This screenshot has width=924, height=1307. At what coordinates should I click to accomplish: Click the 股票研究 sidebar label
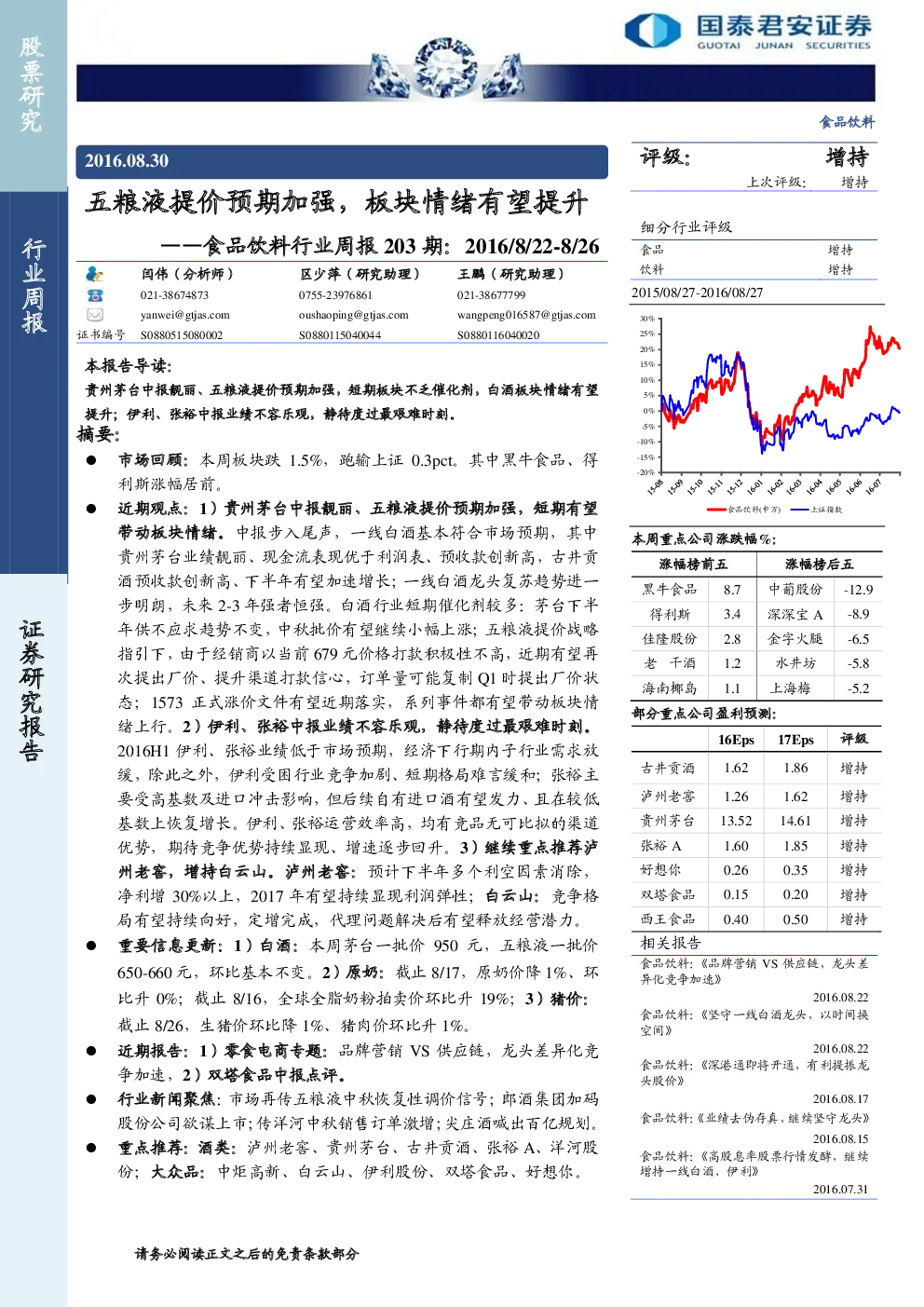[32, 84]
